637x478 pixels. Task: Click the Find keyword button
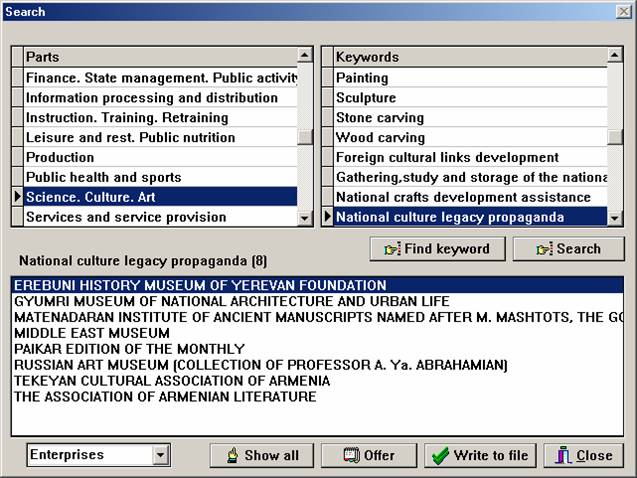[x=437, y=249]
